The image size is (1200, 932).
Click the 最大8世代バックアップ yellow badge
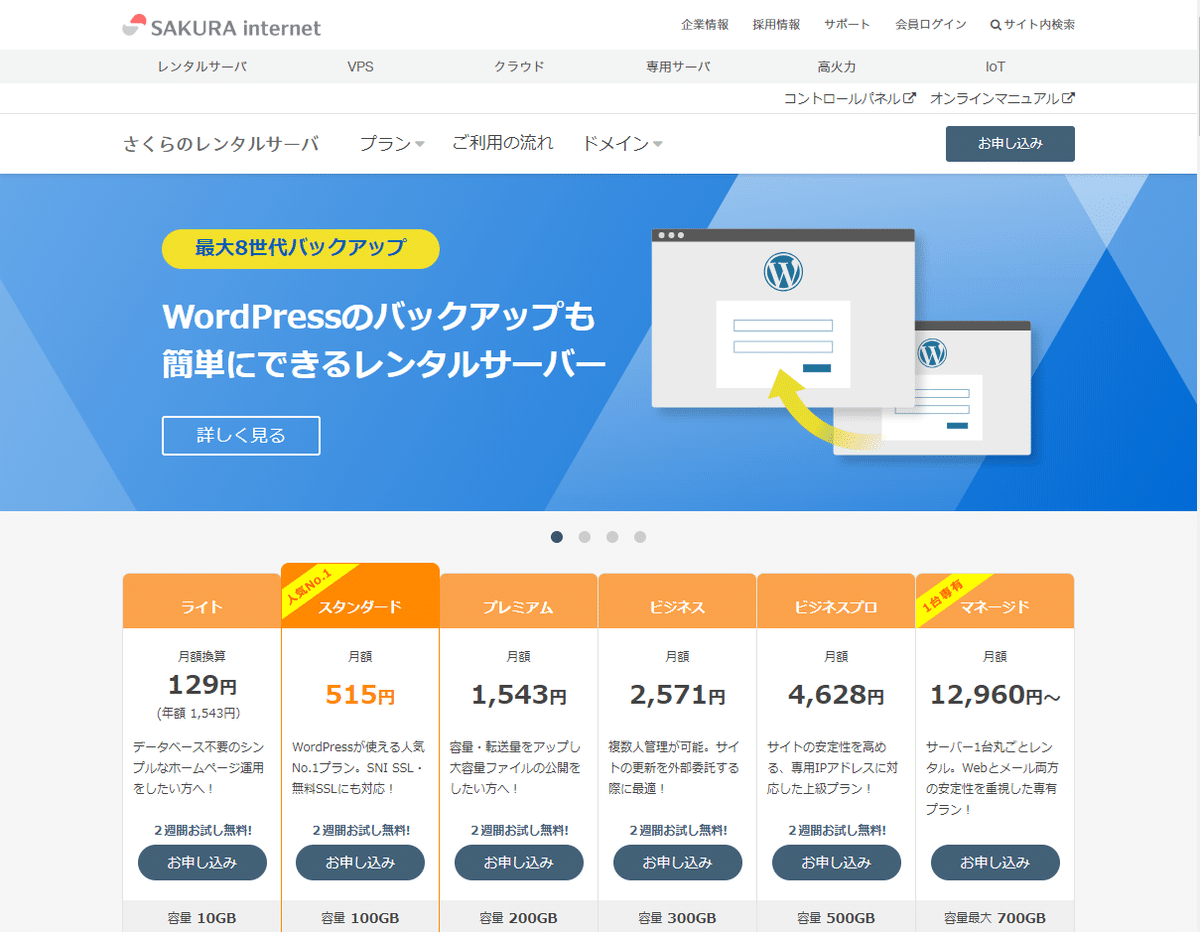[x=300, y=249]
